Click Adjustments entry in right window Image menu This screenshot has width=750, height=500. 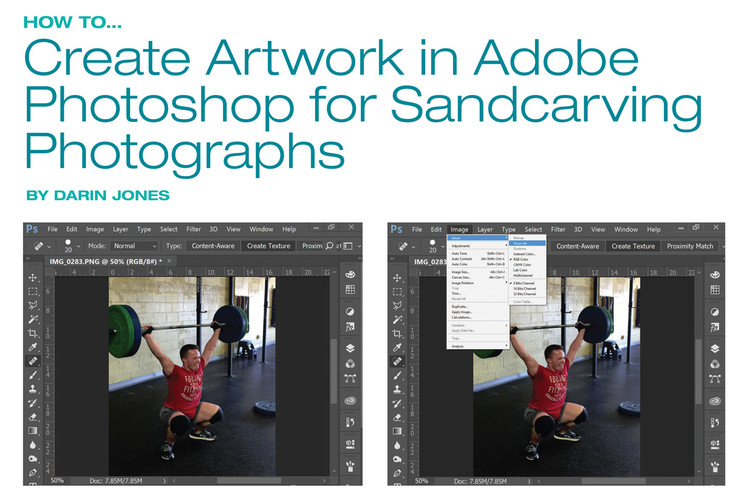point(478,246)
